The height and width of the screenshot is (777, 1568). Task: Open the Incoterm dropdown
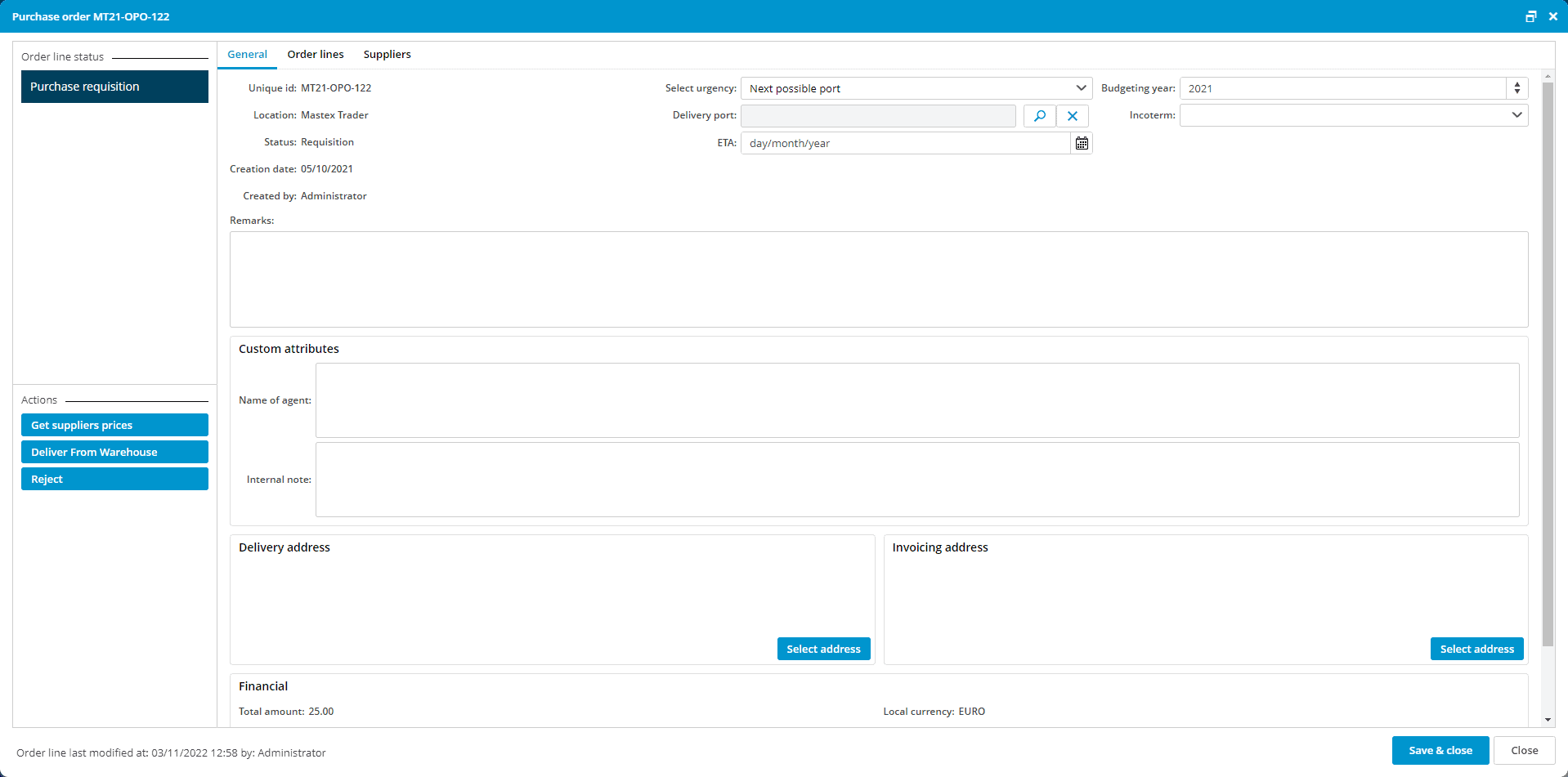(x=1516, y=115)
